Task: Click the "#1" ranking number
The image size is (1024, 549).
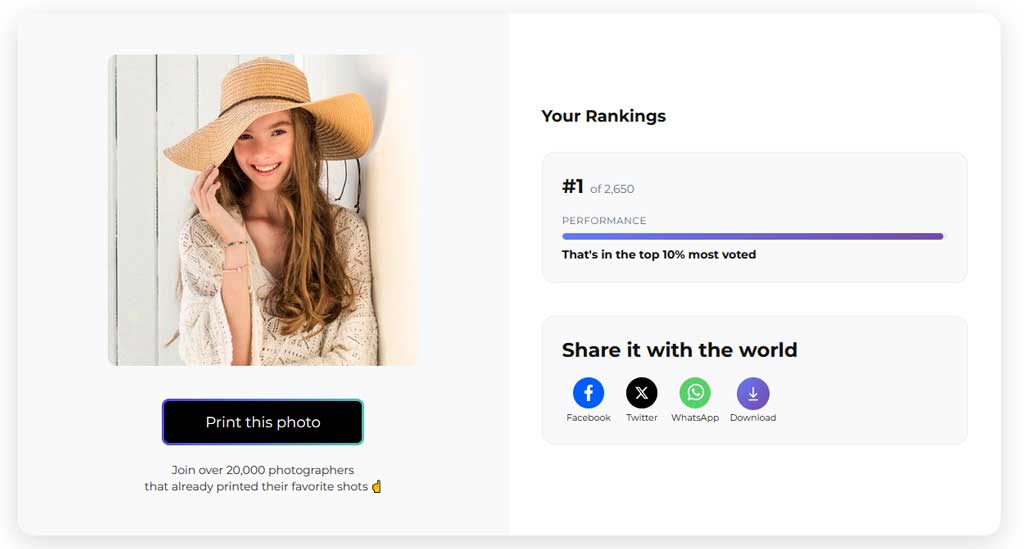Action: (x=572, y=187)
